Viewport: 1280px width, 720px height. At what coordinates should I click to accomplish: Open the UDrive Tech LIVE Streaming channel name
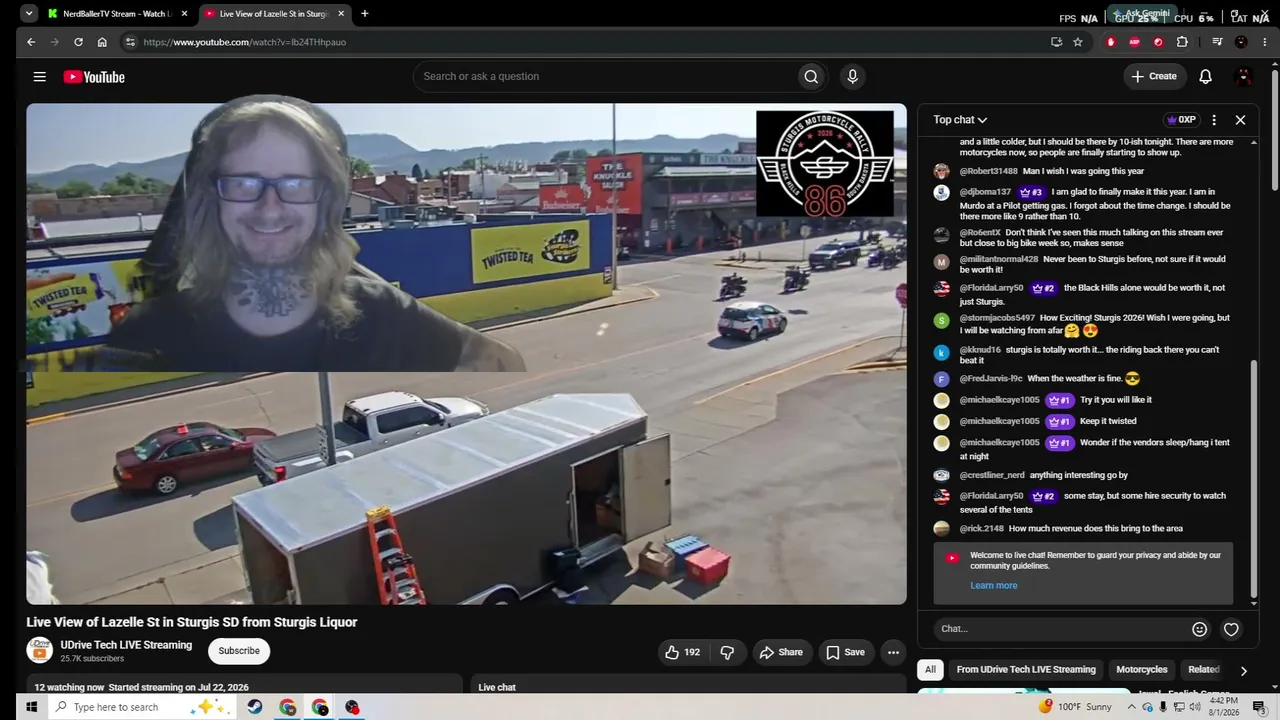tap(126, 645)
